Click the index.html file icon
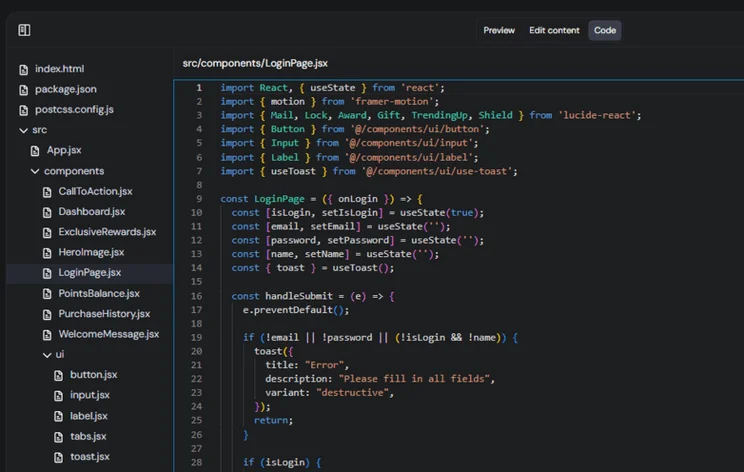 click(23, 70)
